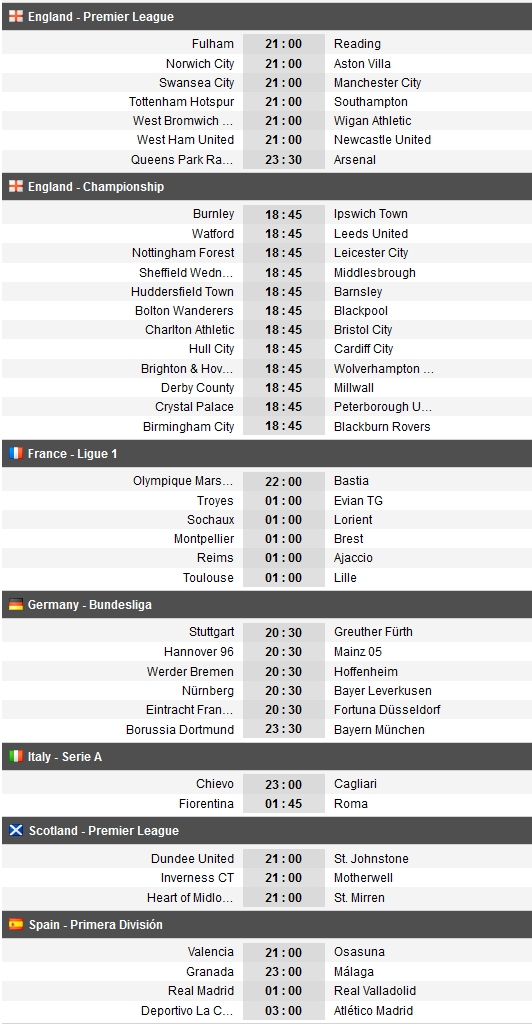This screenshot has width=532, height=1026.
Task: Open the Germany - Bundesliga section header
Action: [x=267, y=605]
